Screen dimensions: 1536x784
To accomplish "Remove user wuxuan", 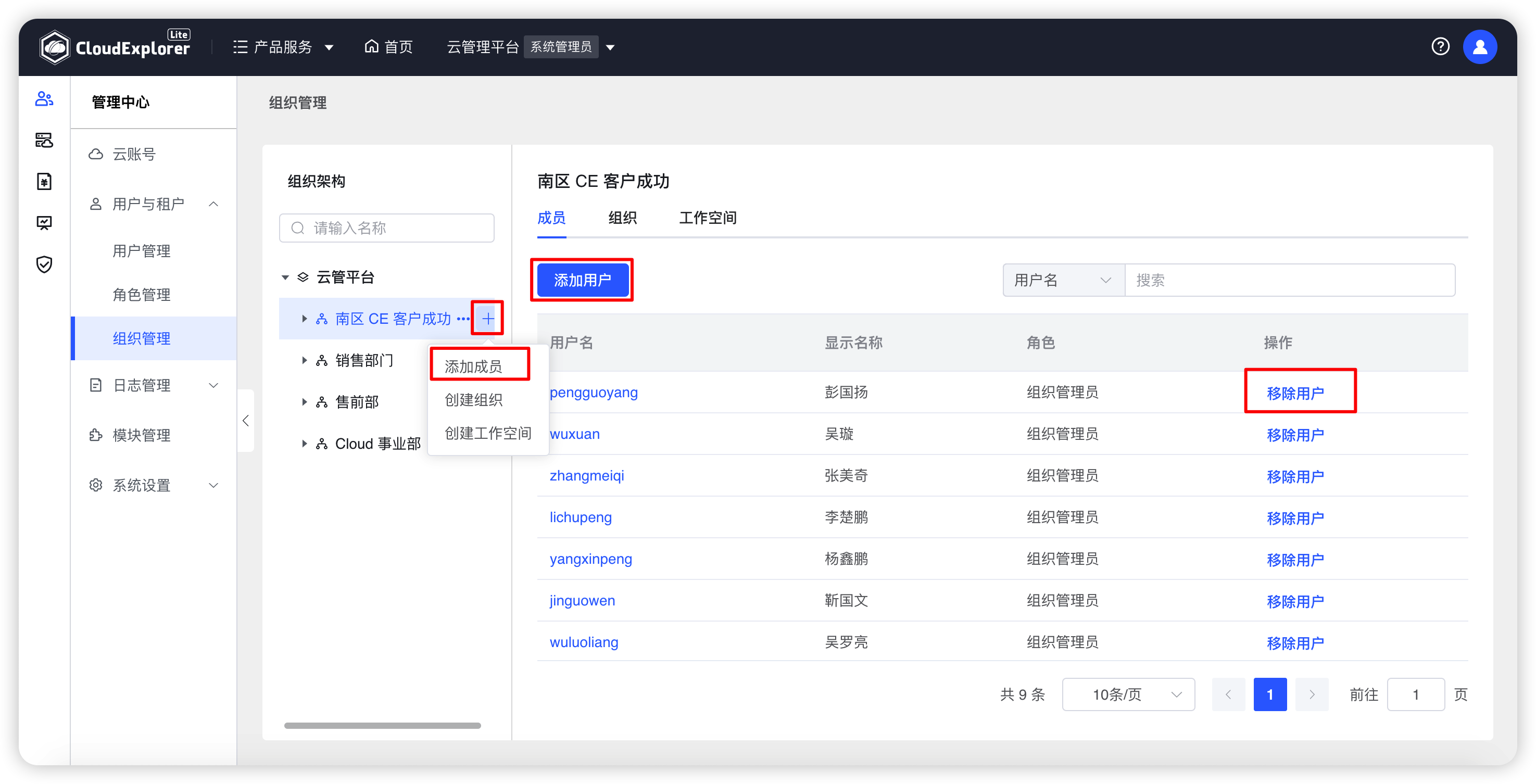I will click(1295, 435).
